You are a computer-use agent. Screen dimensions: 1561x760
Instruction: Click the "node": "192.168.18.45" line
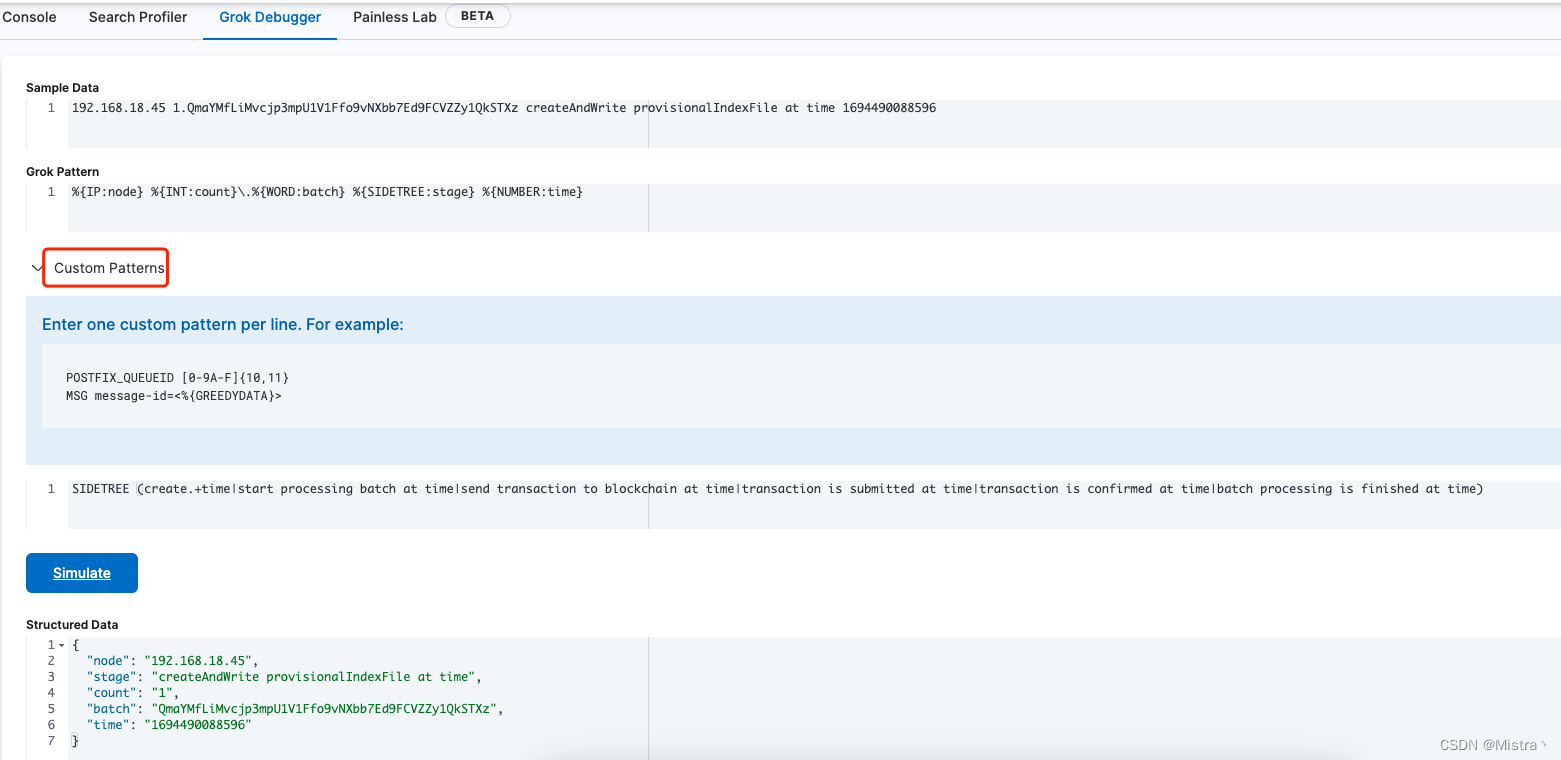(x=172, y=661)
